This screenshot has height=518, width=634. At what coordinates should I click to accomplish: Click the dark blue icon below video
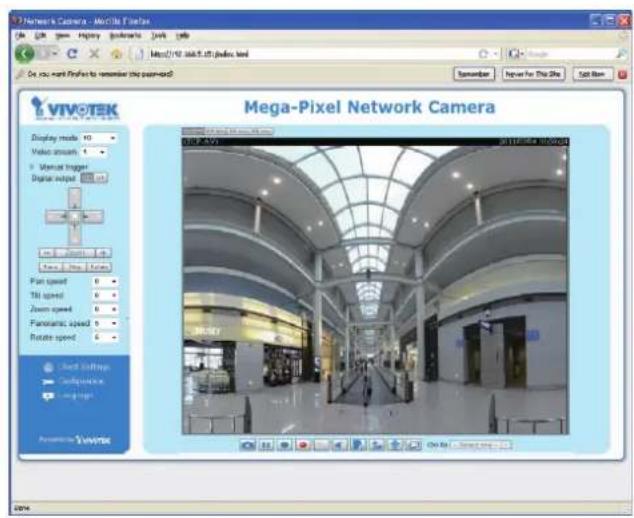click(x=358, y=445)
